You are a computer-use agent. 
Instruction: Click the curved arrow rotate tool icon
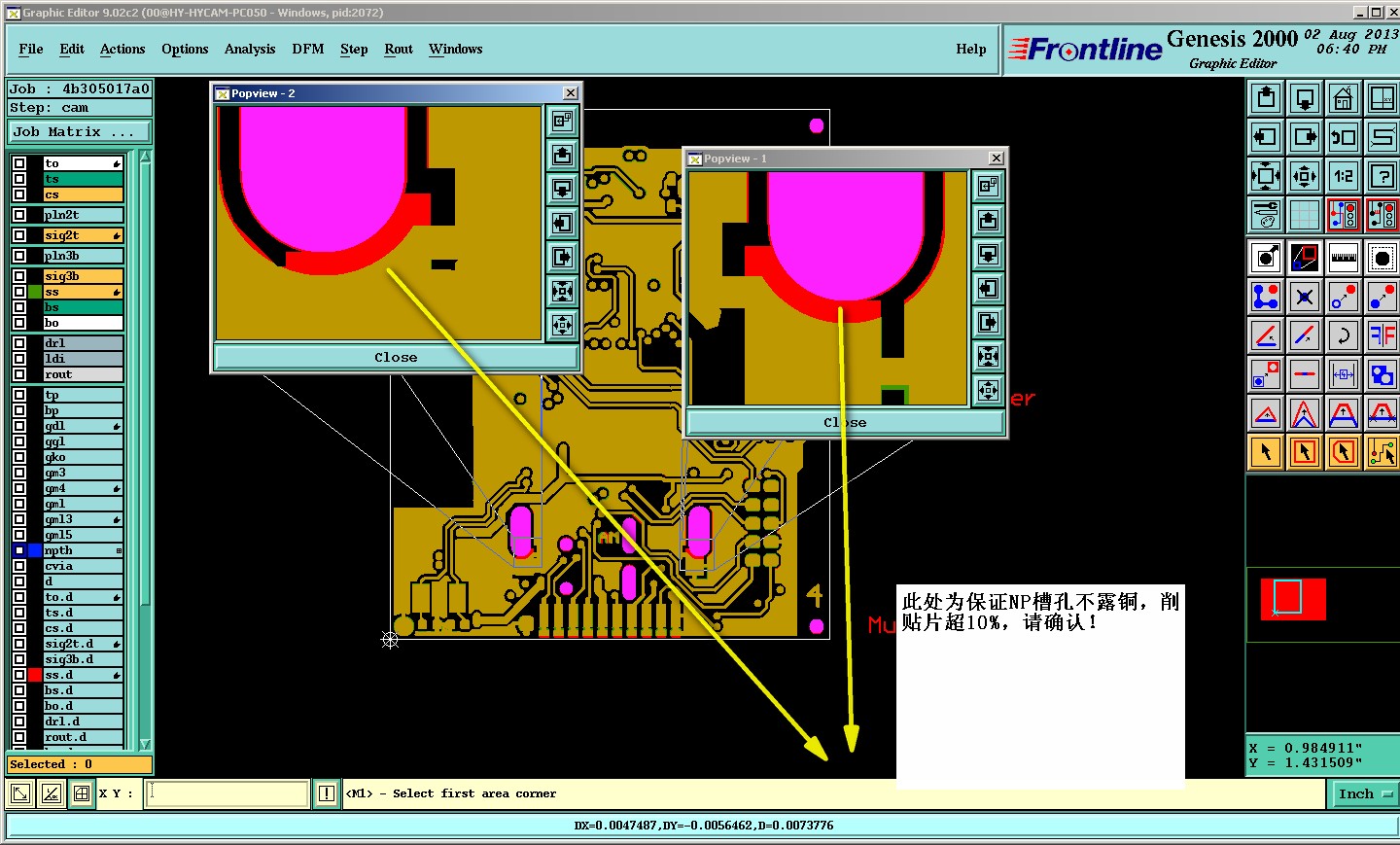pyautogui.click(x=1344, y=335)
